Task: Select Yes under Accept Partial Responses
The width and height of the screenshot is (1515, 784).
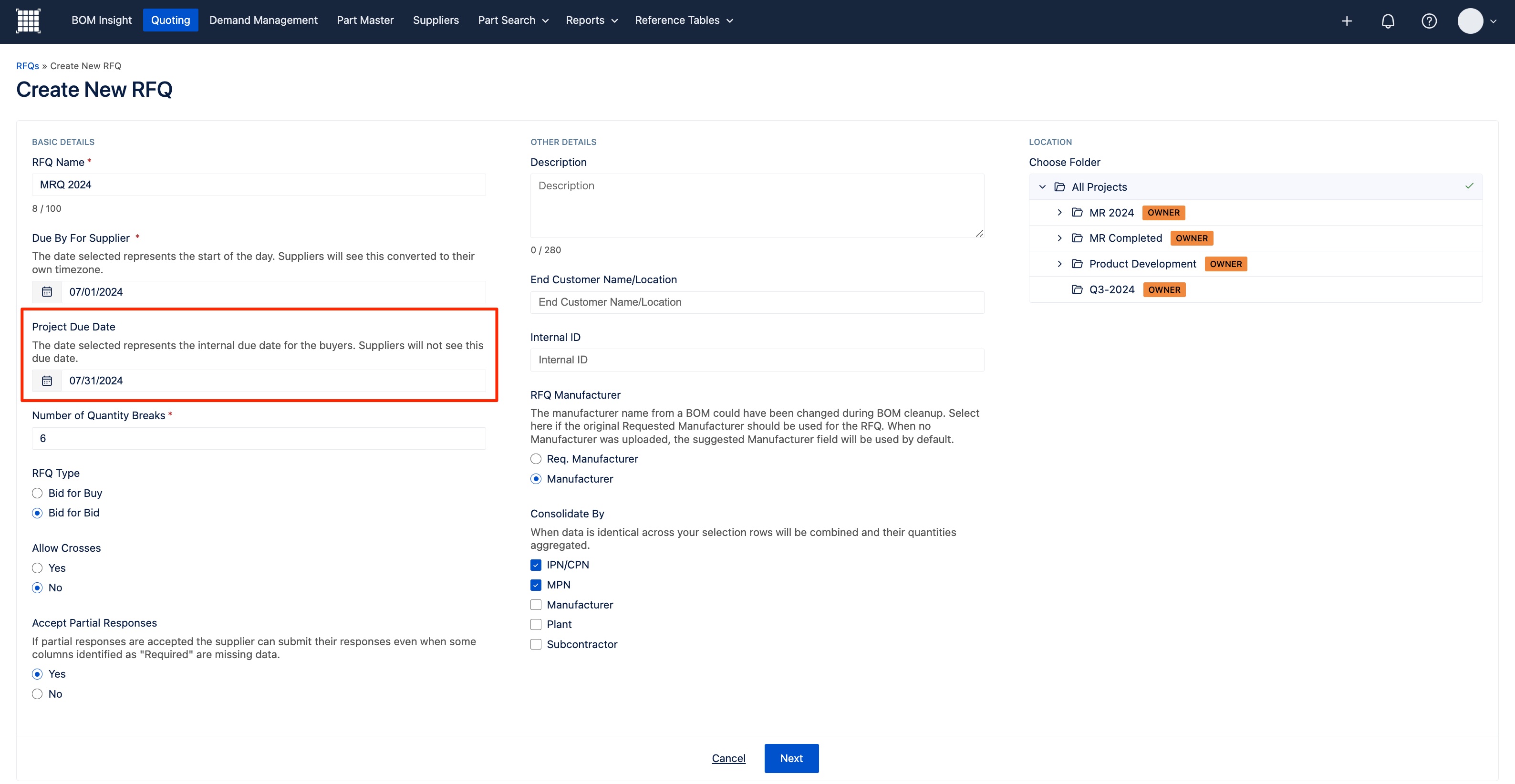Action: (x=38, y=674)
